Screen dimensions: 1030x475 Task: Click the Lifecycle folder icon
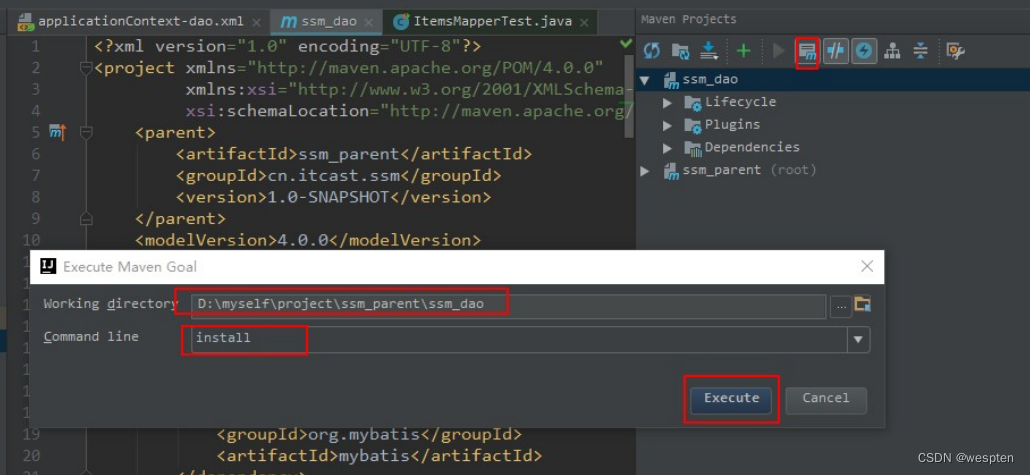[692, 103]
